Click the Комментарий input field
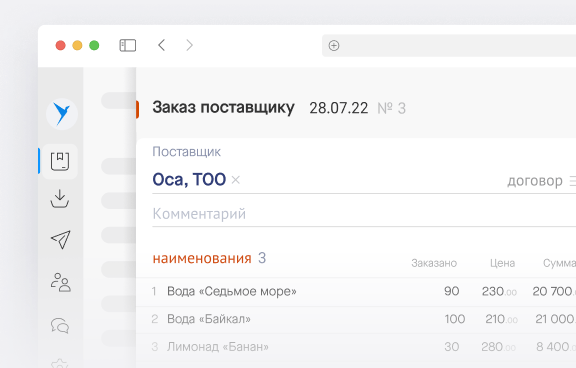 (x=364, y=214)
